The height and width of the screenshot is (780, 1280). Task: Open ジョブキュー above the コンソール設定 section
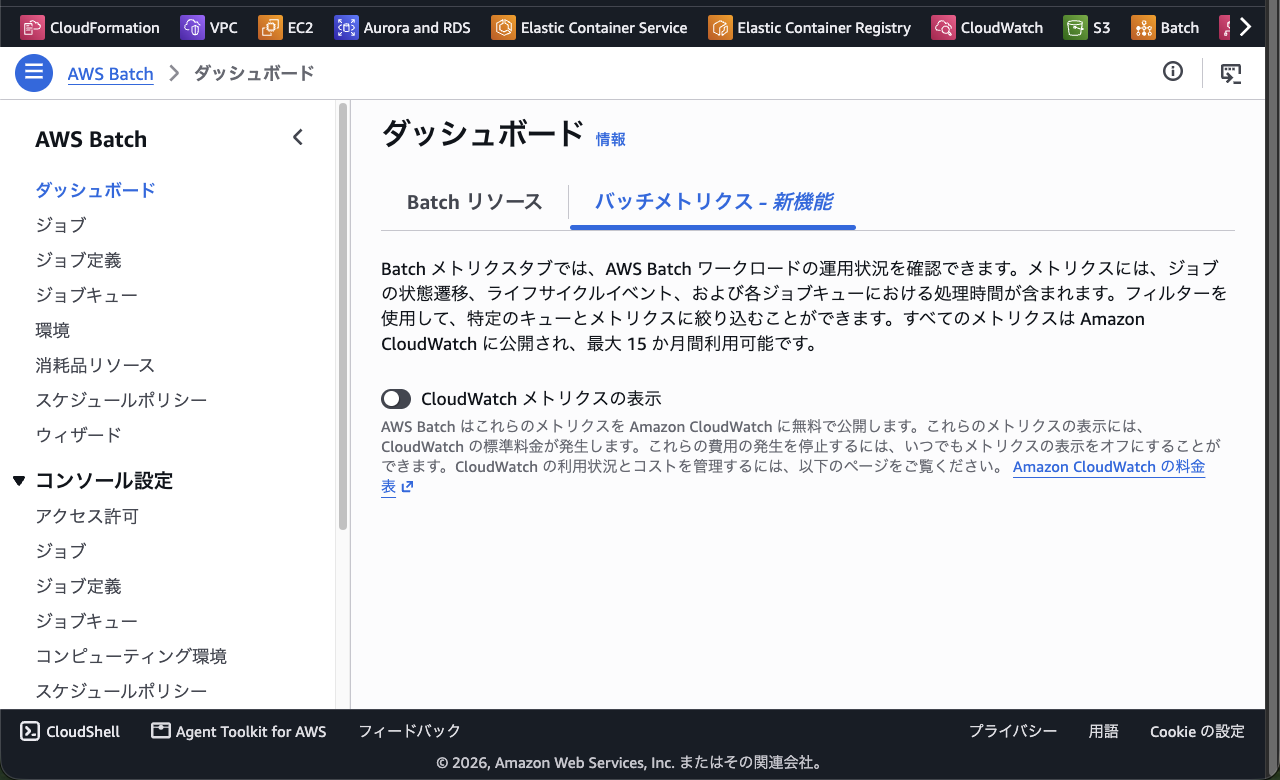click(x=86, y=295)
